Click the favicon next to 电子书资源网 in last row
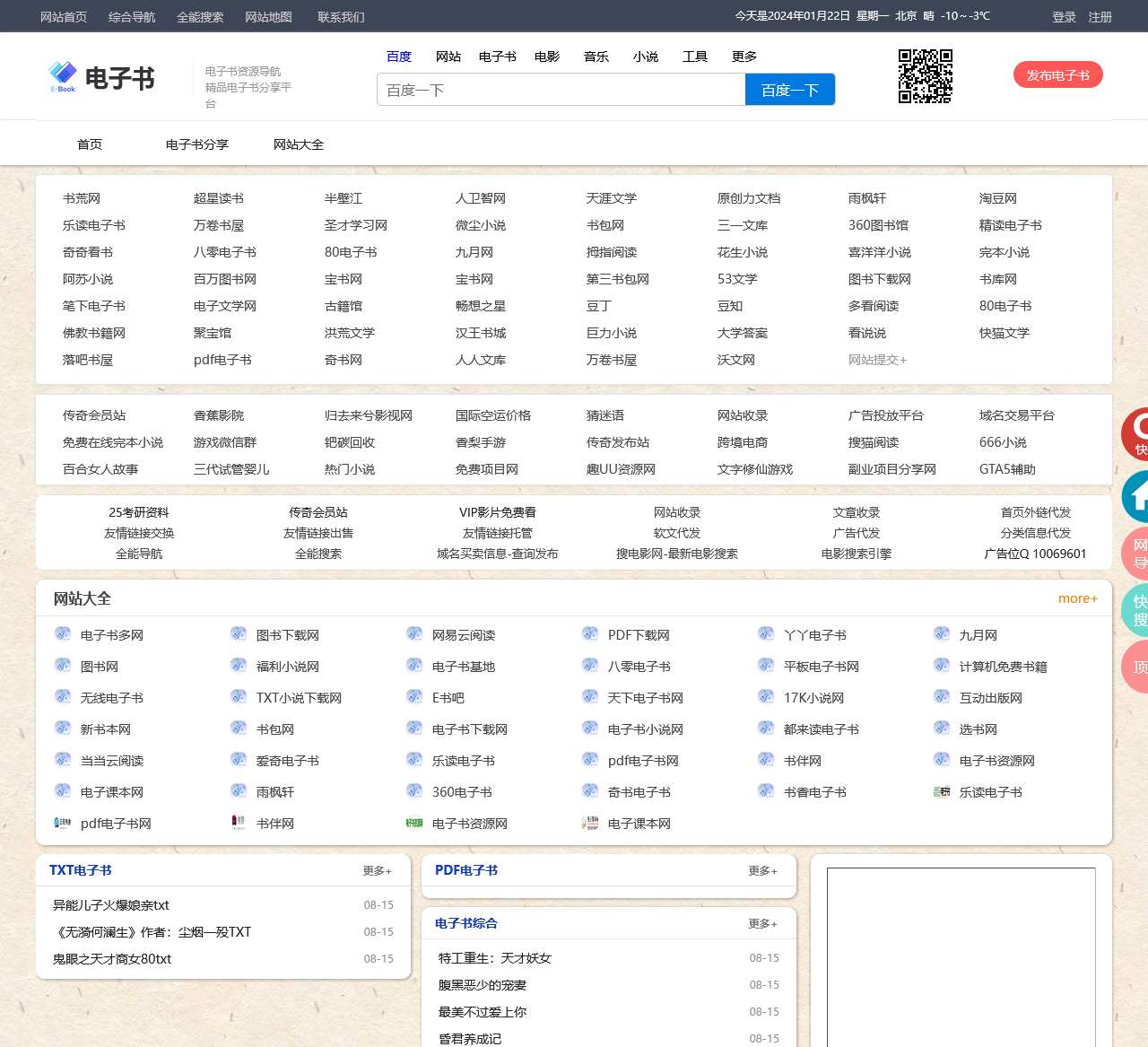 (x=414, y=823)
